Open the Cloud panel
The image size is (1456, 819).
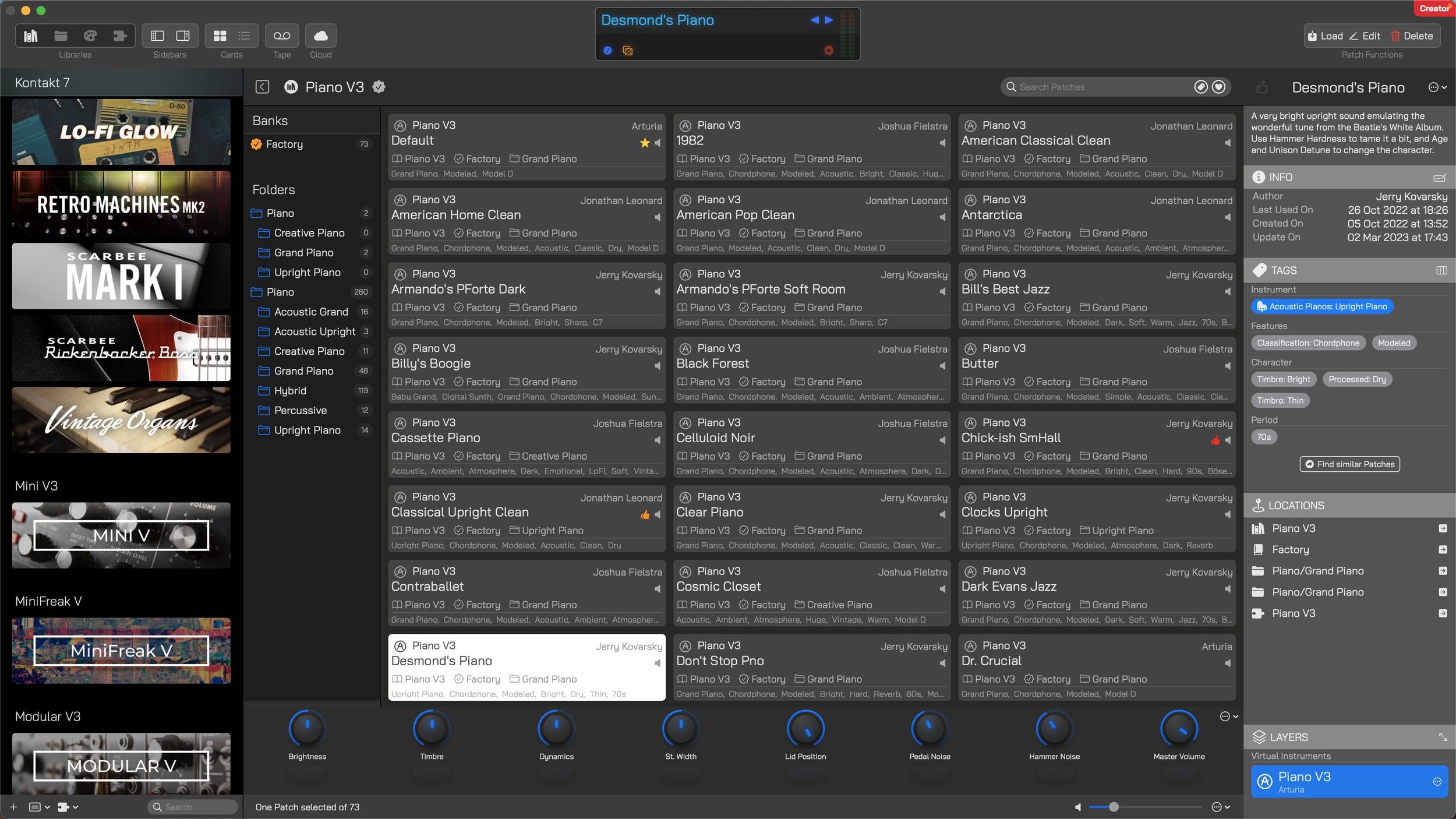coord(320,36)
